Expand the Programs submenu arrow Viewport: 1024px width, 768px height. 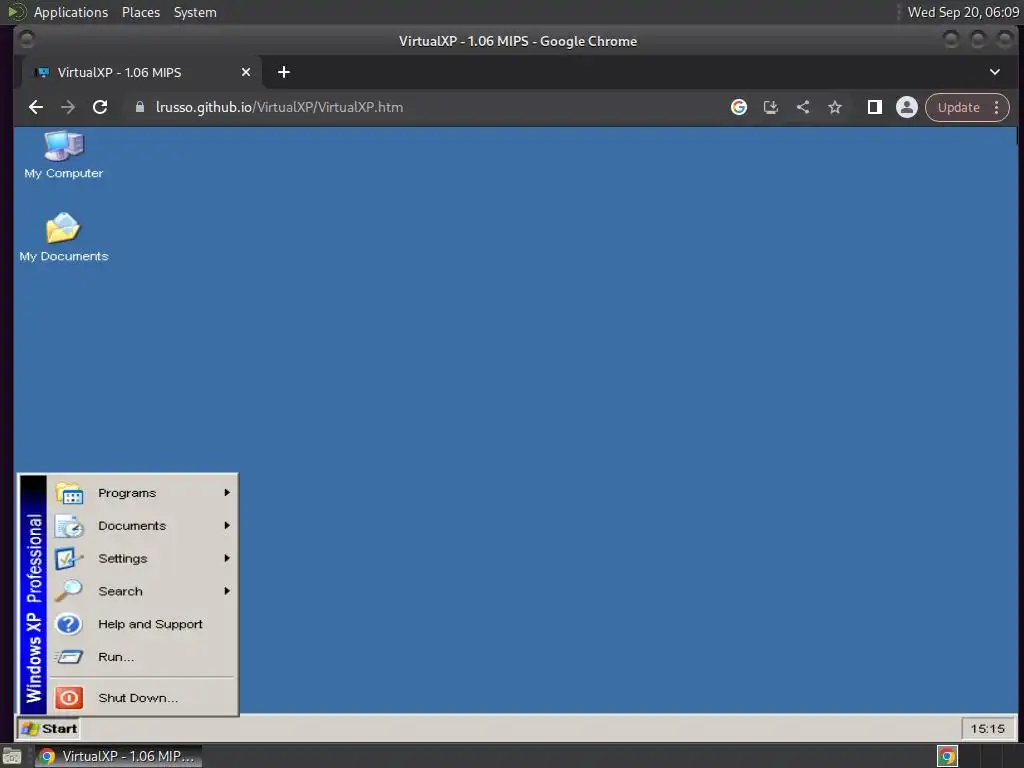[x=227, y=492]
